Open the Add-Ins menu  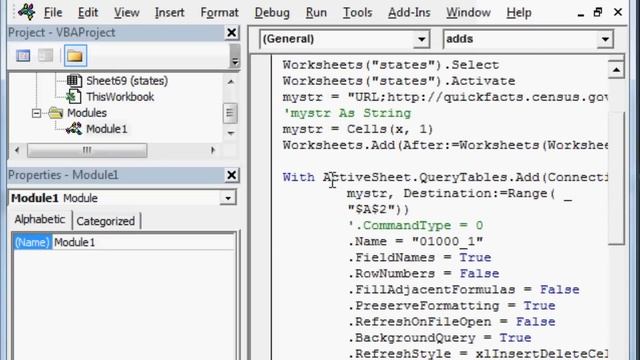coord(409,12)
